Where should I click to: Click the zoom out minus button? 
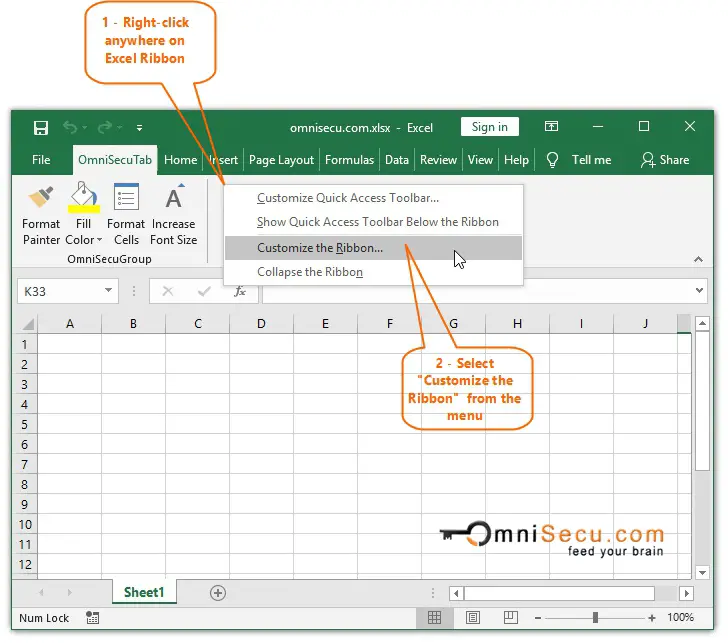tap(538, 618)
